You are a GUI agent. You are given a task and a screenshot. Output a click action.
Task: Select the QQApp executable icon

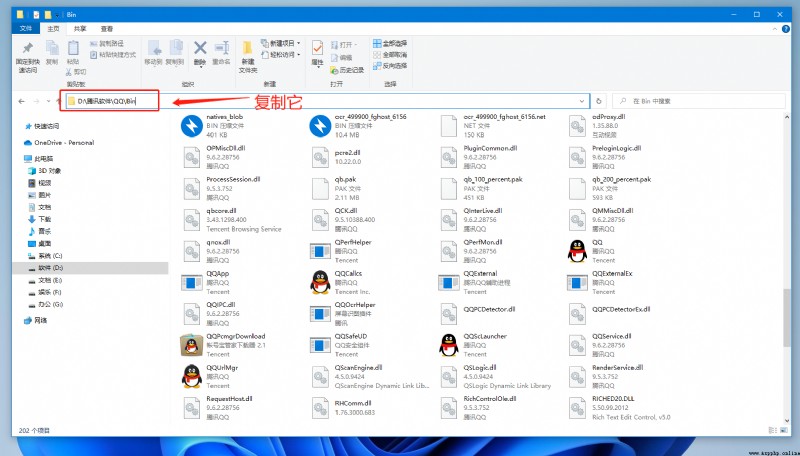click(191, 282)
